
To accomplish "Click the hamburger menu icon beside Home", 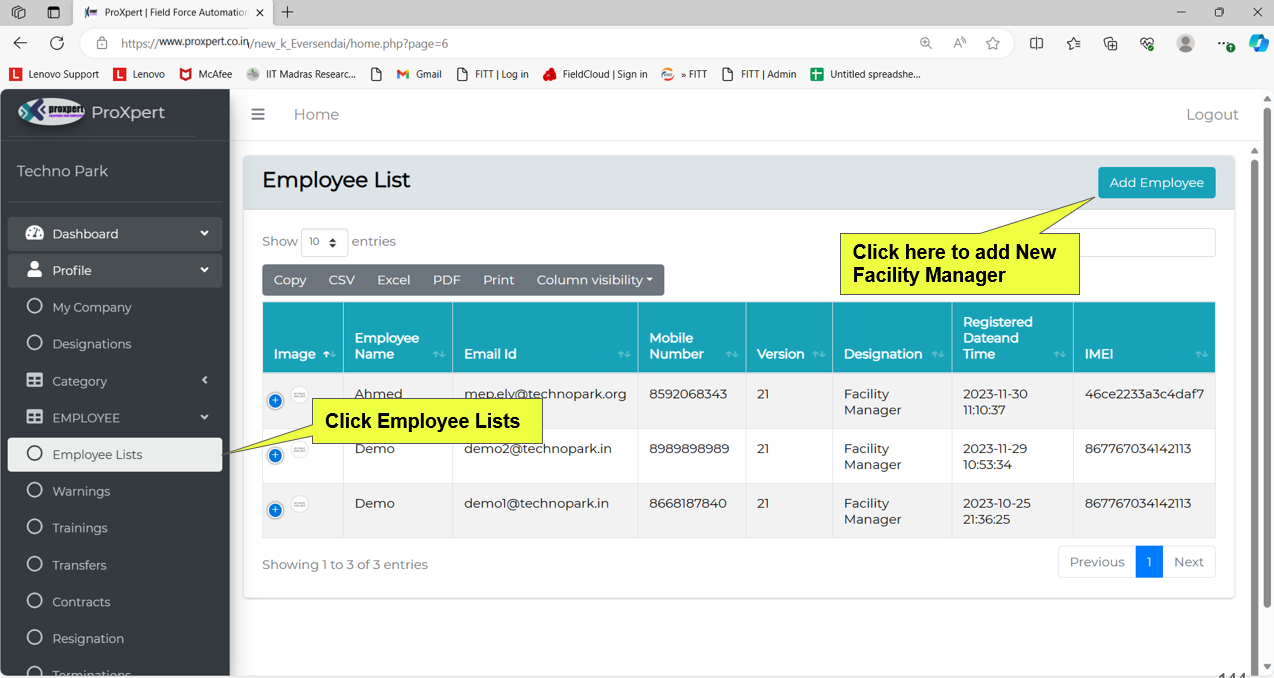I will click(x=258, y=115).
